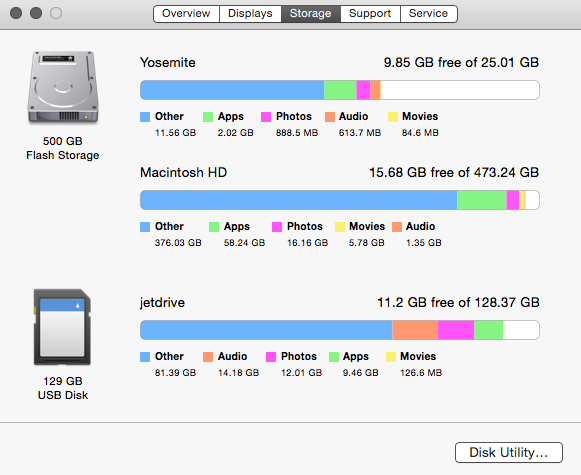Click the yellow Movies swatch under Macintosh HD

[x=340, y=227]
